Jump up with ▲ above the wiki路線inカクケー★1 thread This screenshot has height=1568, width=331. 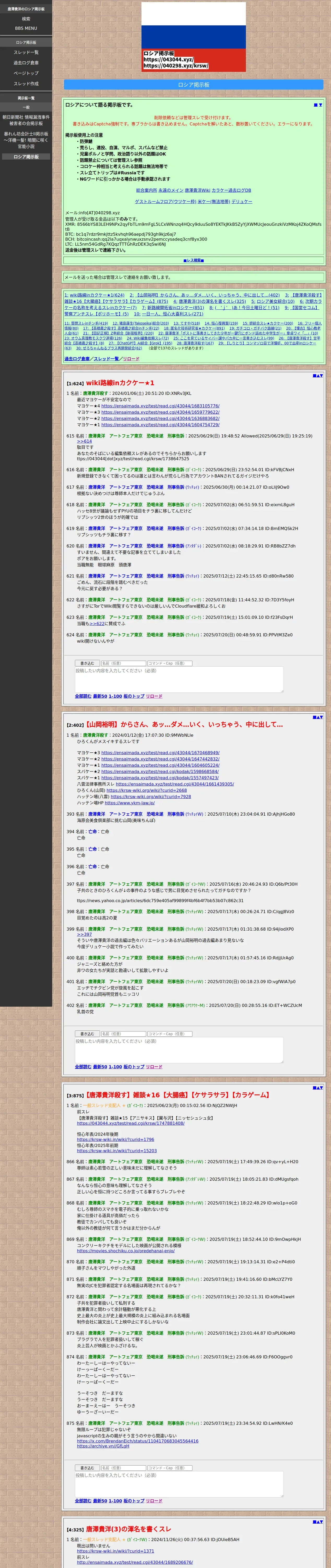click(x=318, y=376)
